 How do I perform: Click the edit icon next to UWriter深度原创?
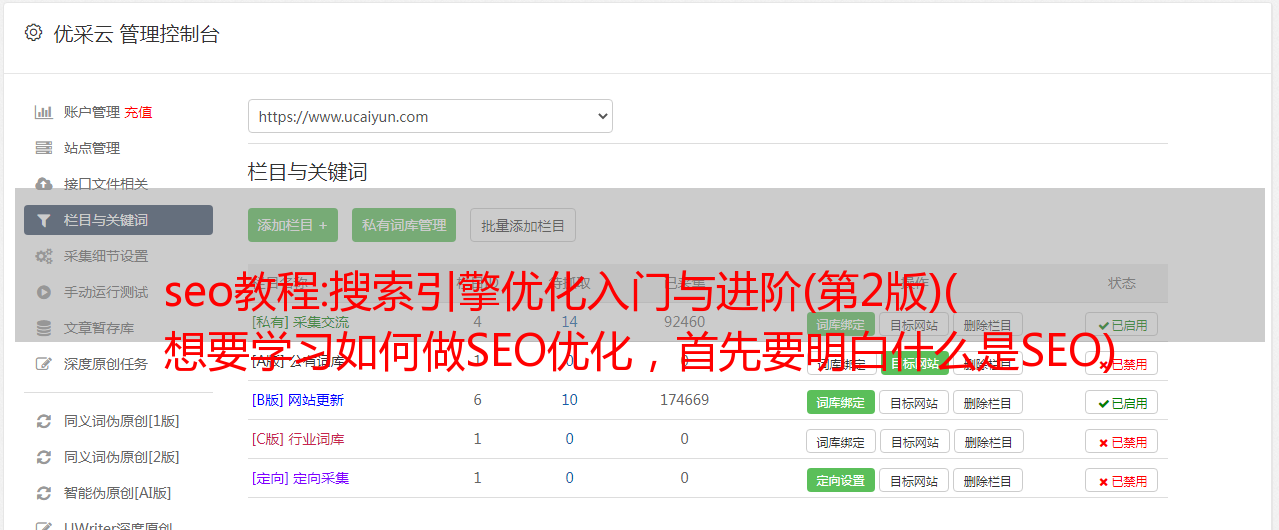pos(44,526)
